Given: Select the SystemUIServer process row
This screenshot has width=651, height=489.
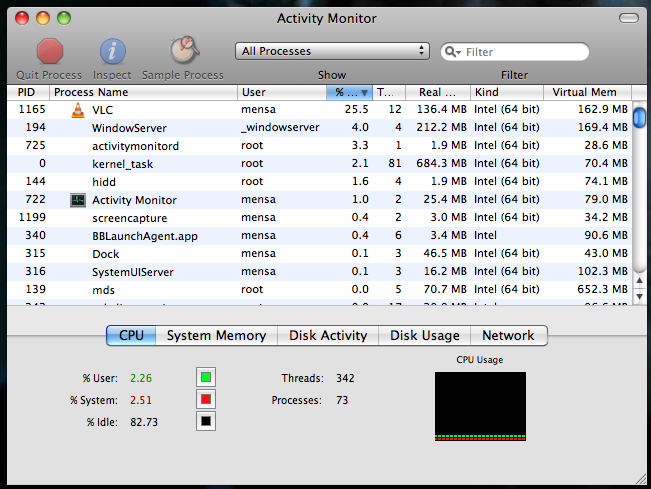Looking at the screenshot, I should tap(320, 271).
